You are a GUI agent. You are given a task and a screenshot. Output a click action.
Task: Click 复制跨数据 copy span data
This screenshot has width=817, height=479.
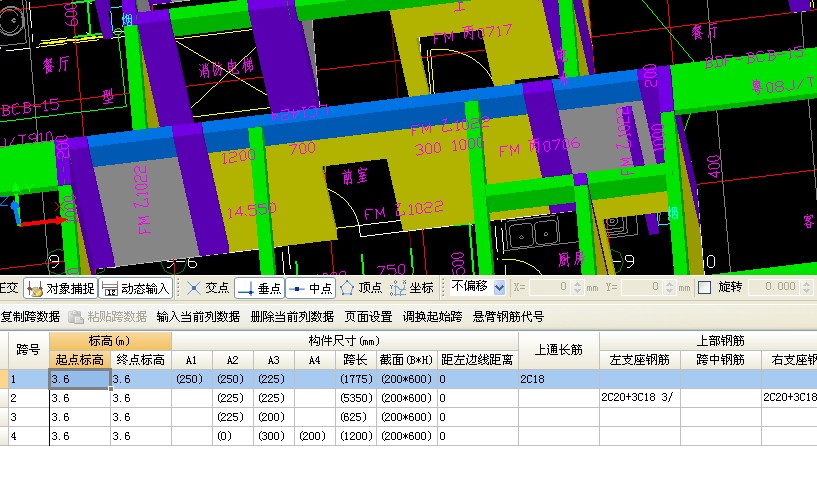30,316
